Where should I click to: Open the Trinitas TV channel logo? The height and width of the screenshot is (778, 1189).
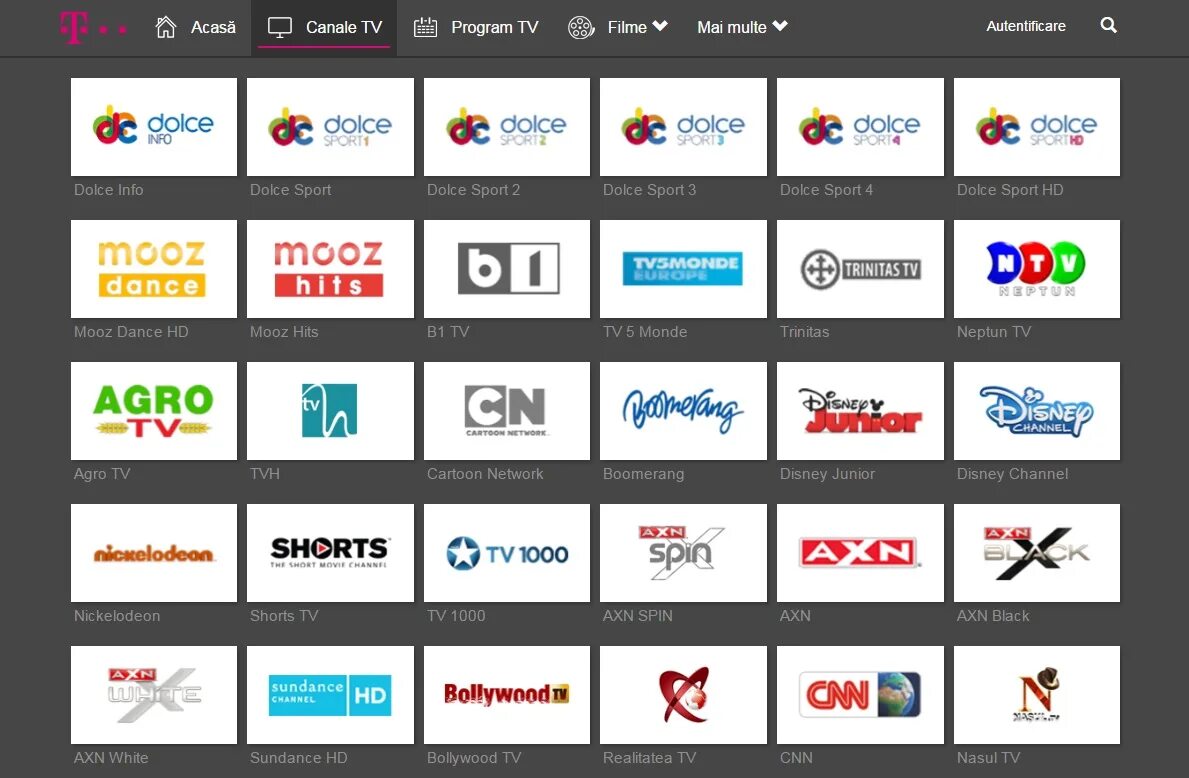pyautogui.click(x=860, y=268)
